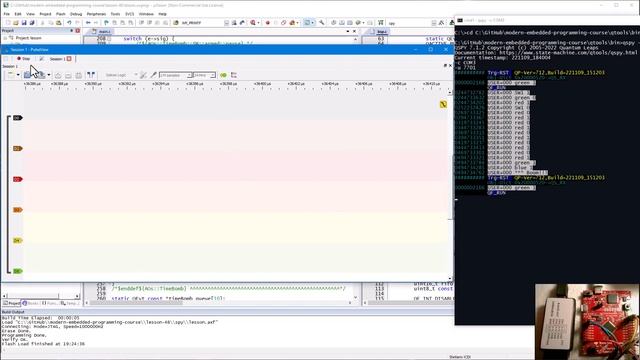The image size is (640, 360).
Task: Click the Open file icon in uVision toolbar
Action: point(16,23)
